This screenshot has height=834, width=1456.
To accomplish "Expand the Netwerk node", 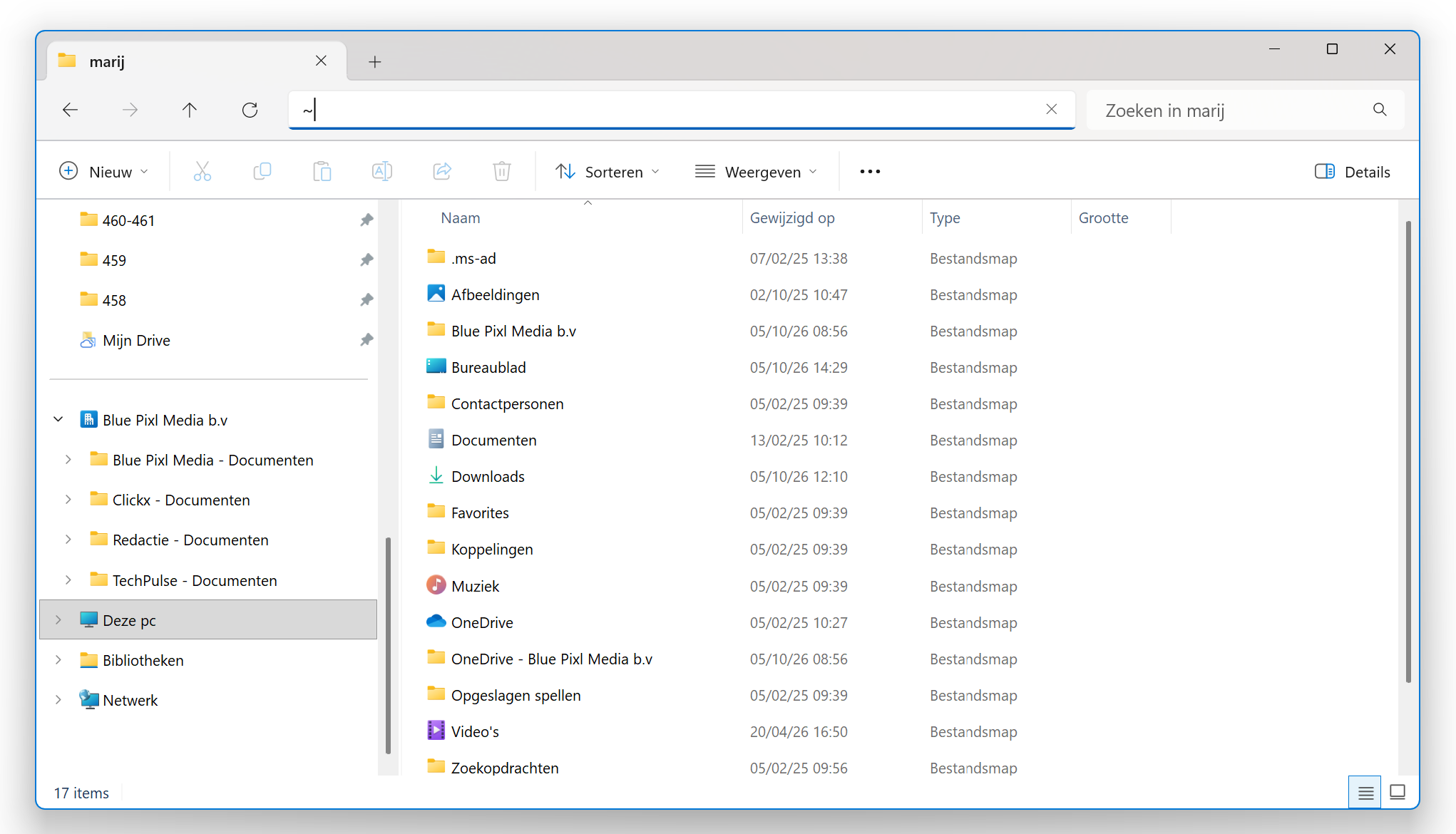I will click(x=58, y=700).
